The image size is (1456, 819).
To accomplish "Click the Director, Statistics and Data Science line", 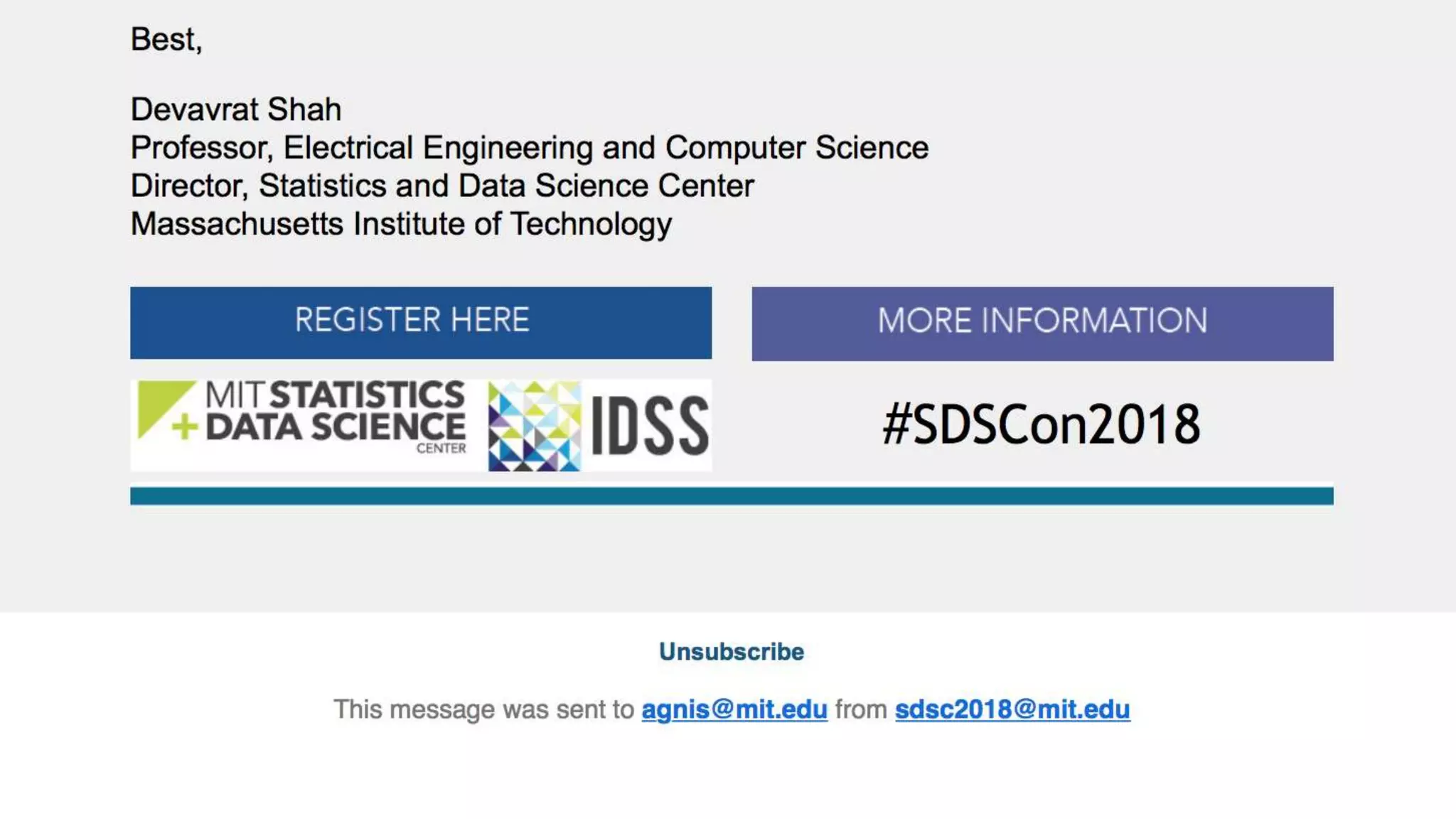I will 441,186.
